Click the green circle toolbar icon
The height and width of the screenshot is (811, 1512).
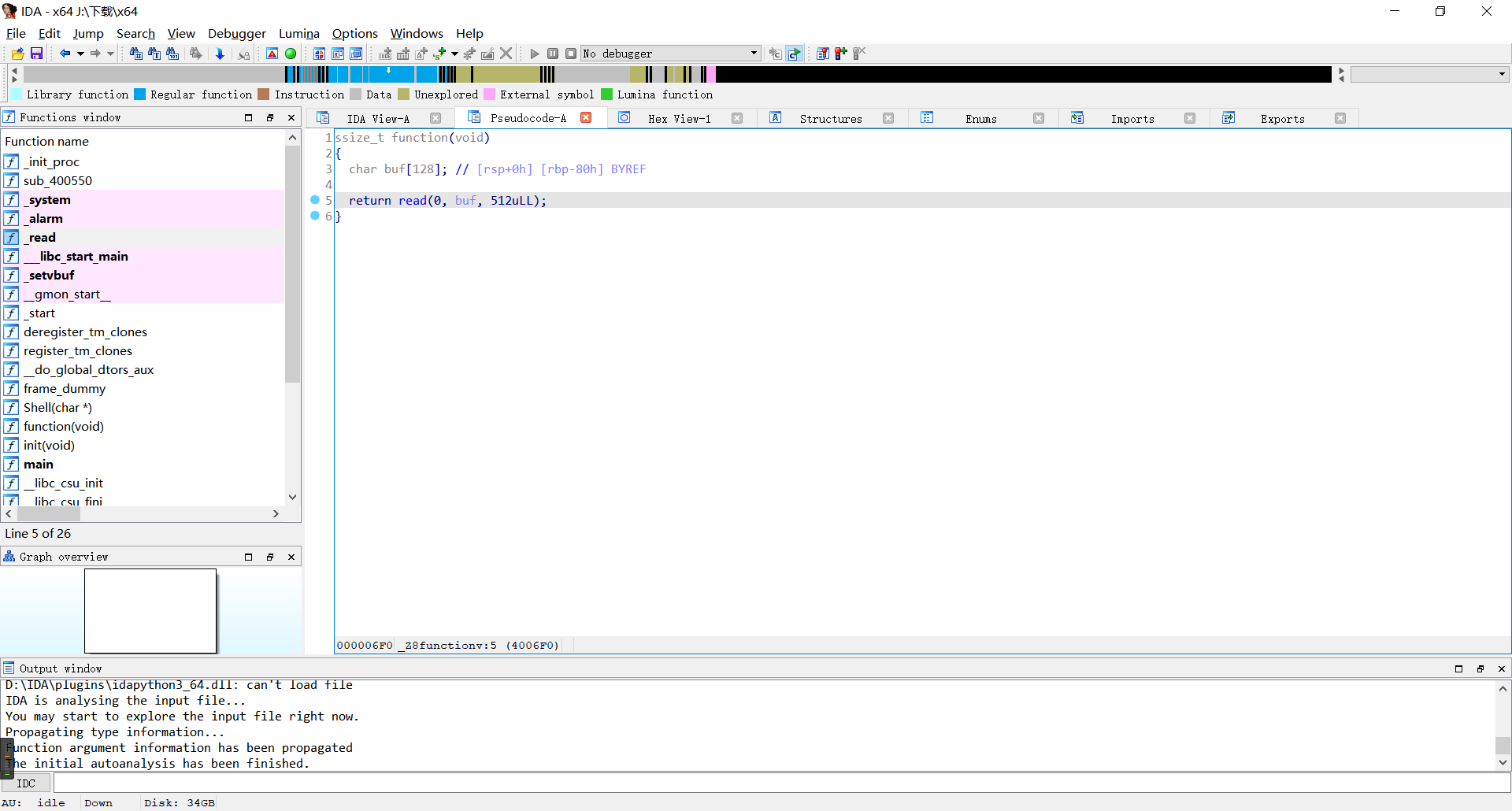click(291, 54)
